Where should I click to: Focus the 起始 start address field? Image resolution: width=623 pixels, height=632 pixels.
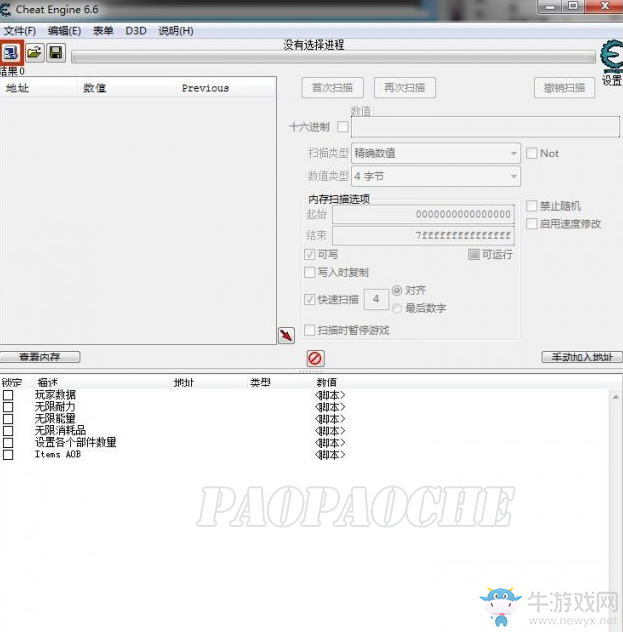point(423,214)
